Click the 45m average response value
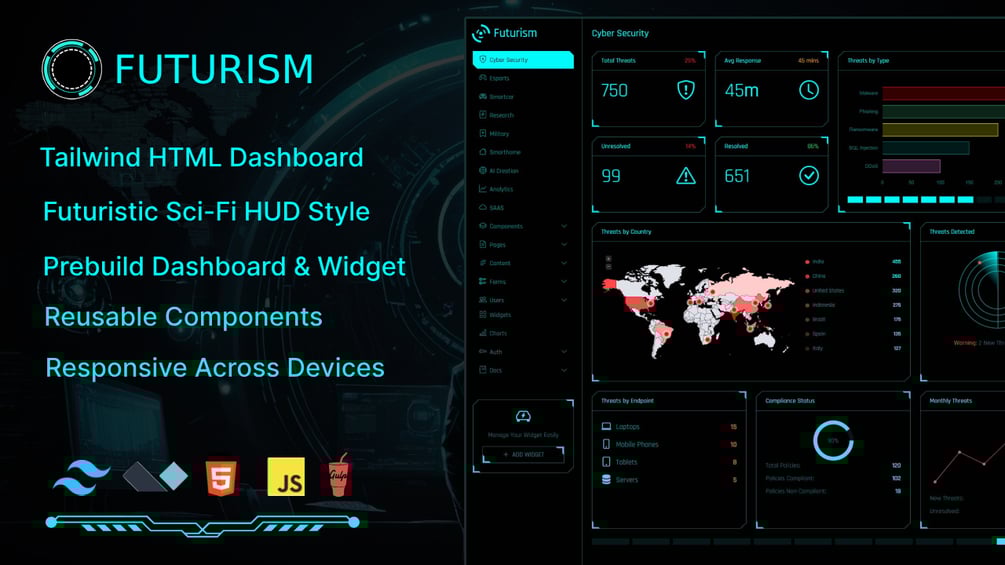Viewport: 1005px width, 565px height. [x=742, y=90]
